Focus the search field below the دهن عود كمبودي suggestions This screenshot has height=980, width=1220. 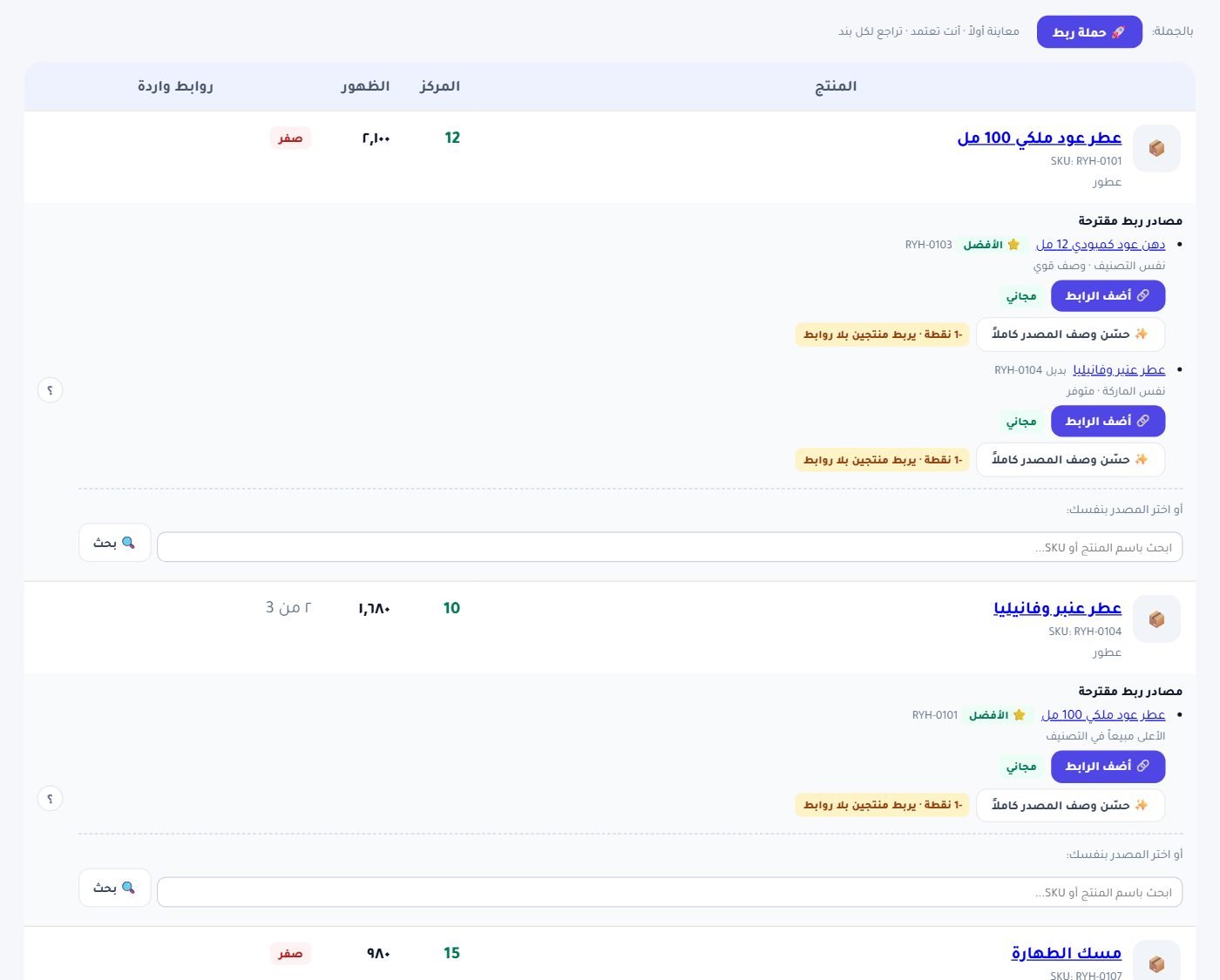click(x=669, y=547)
